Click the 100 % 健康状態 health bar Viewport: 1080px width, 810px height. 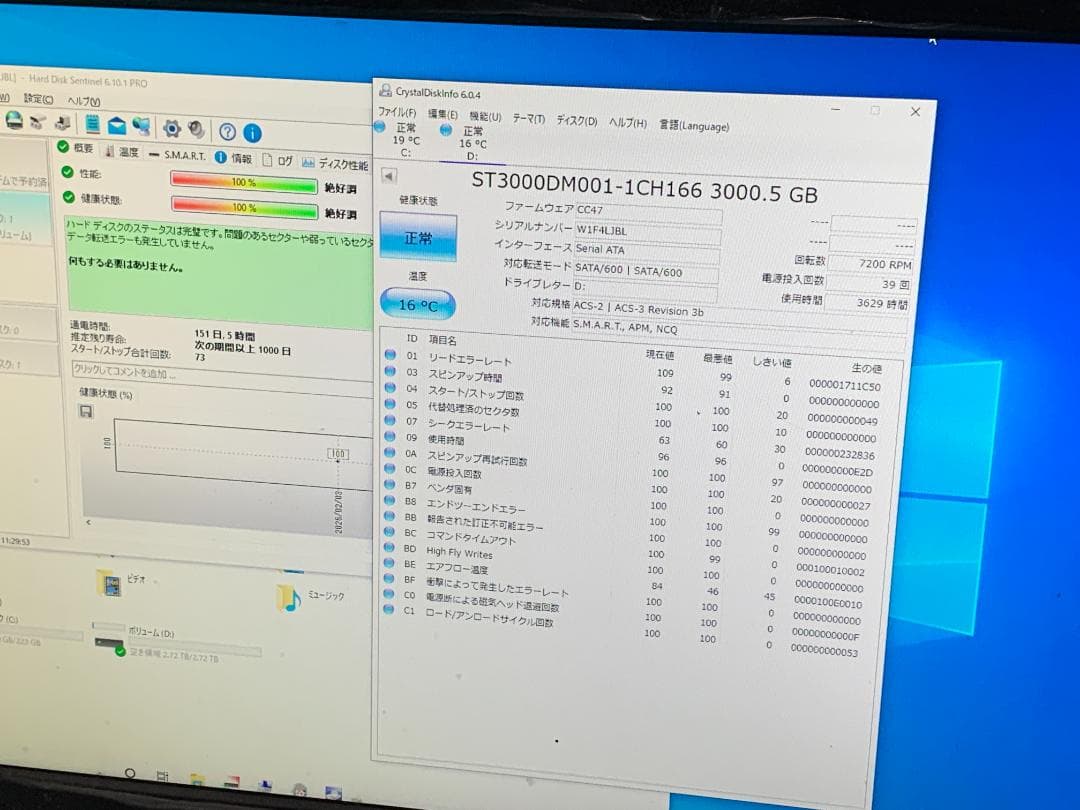(244, 207)
